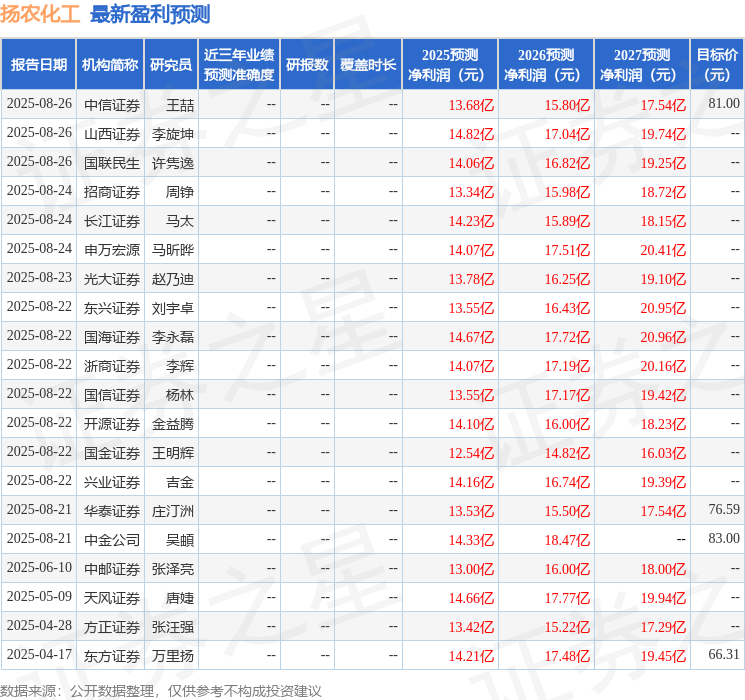
Task: Click researcher name 张汪强
Action: pos(172,627)
